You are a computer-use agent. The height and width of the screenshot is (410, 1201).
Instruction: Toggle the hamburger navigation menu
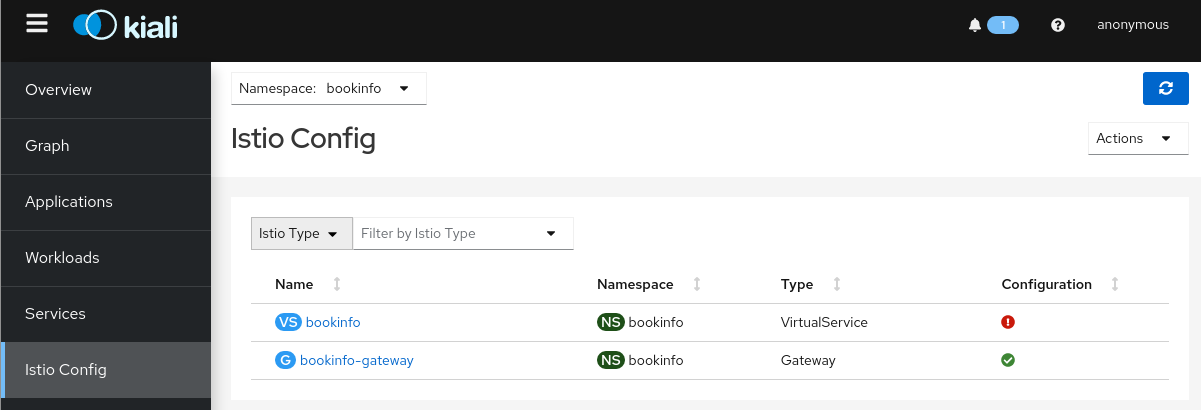37,24
